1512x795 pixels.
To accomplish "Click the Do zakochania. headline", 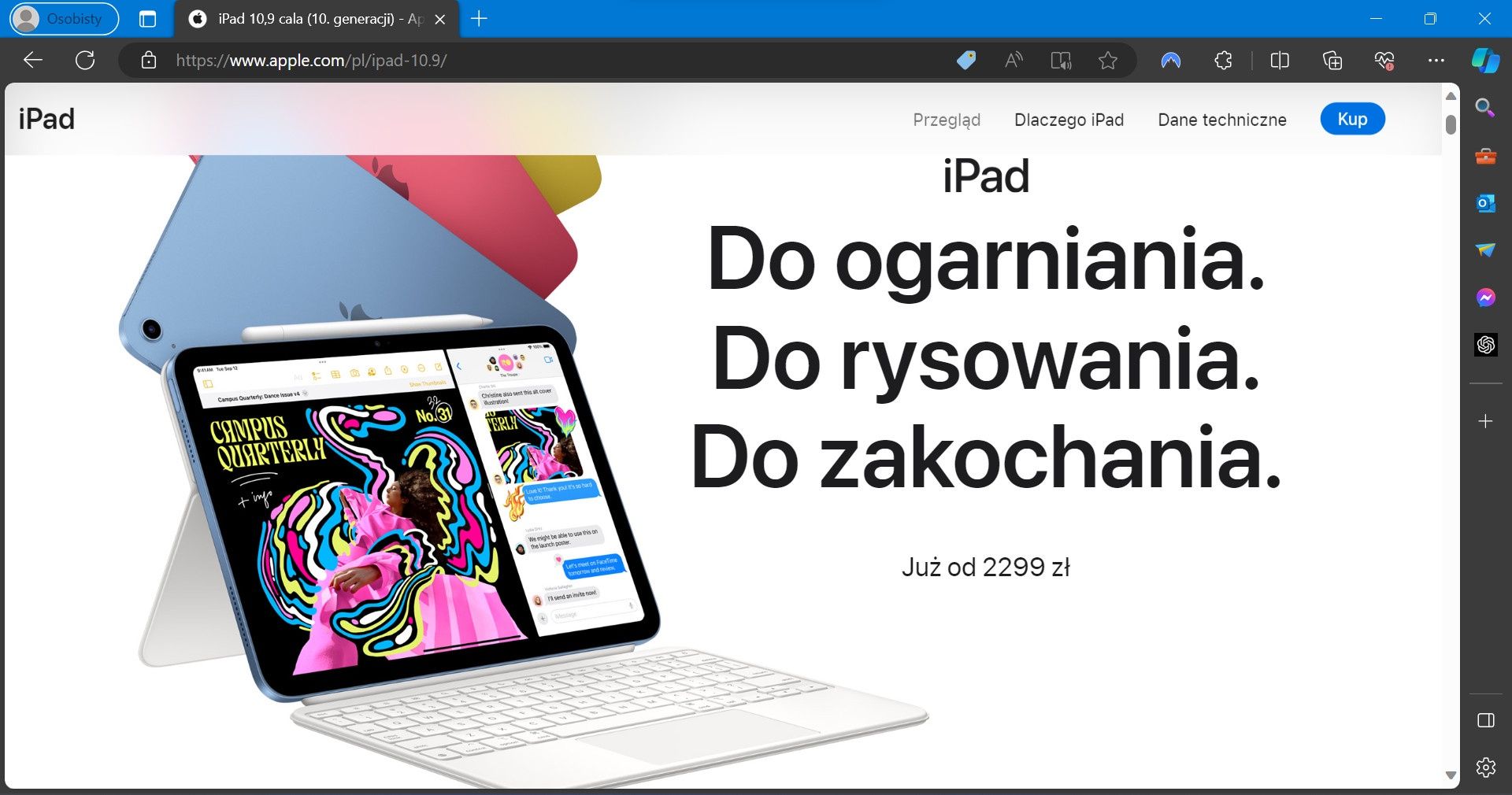I will [985, 457].
